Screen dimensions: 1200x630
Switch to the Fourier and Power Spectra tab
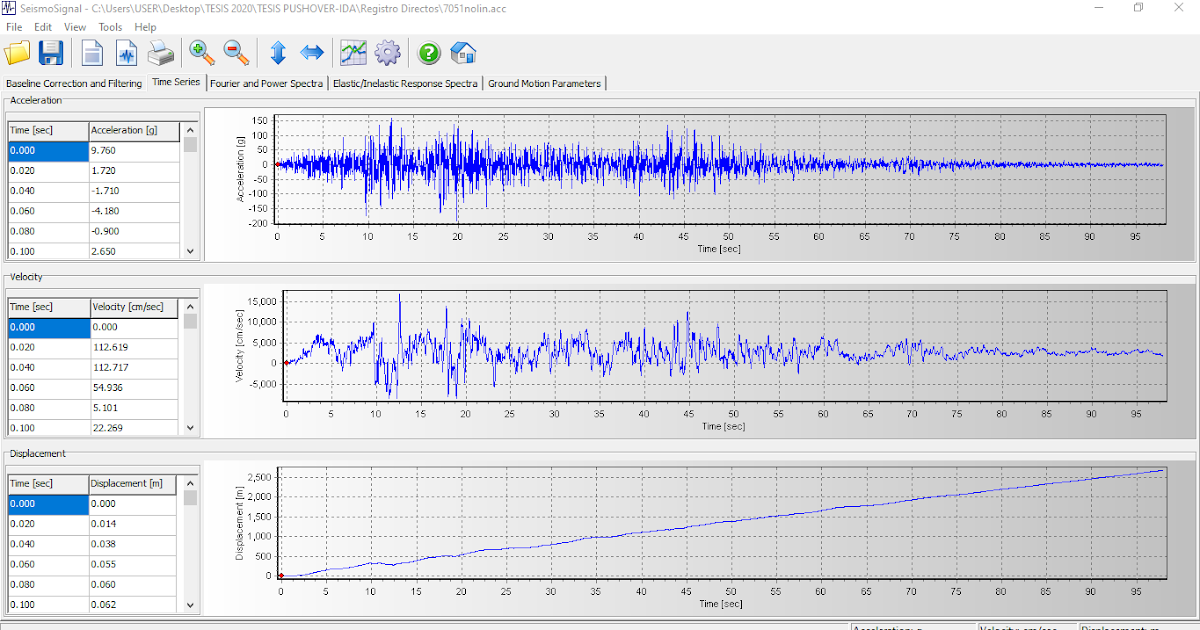click(x=266, y=84)
